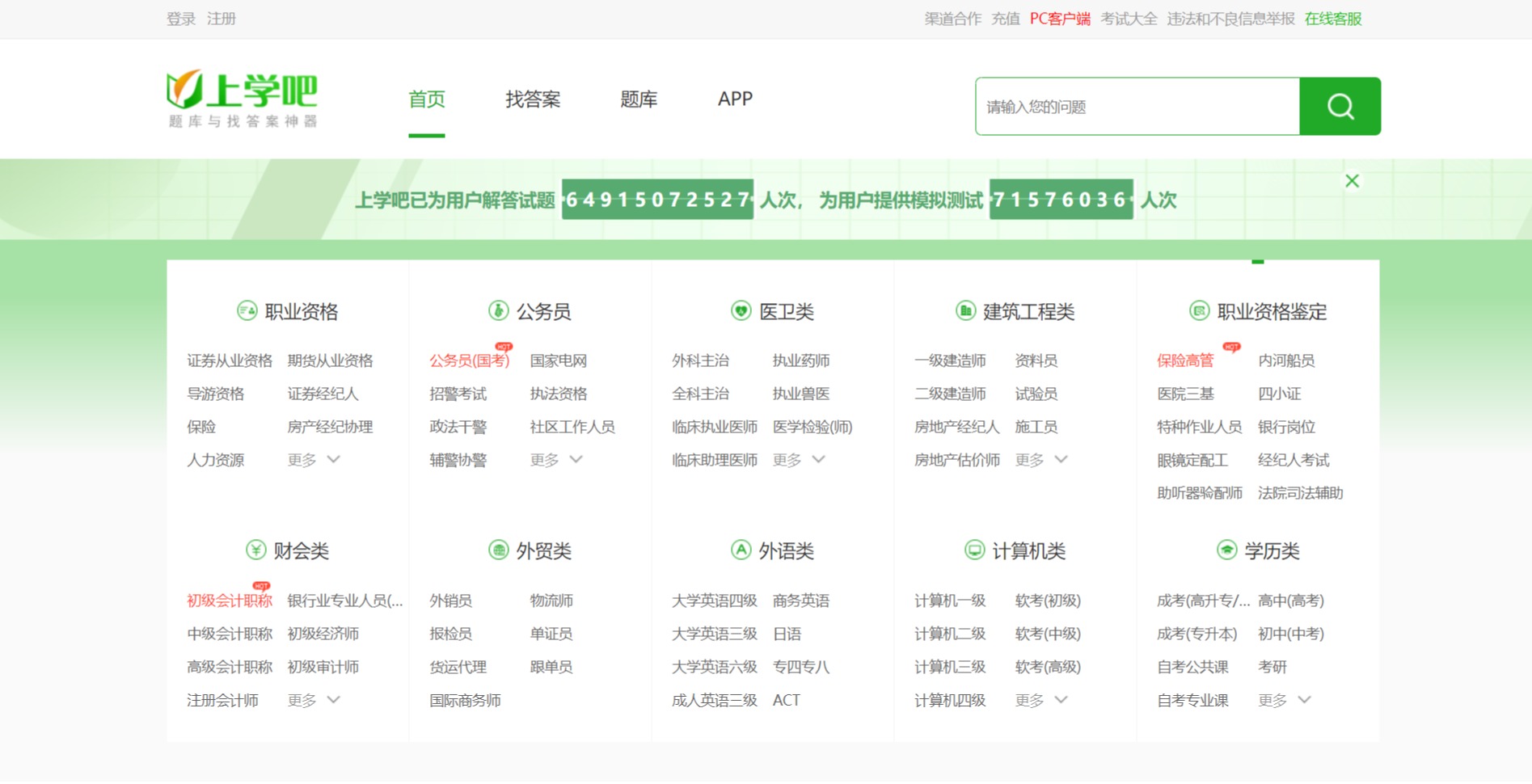Open the hot 保险高管 link
The image size is (1532, 784).
1185,360
